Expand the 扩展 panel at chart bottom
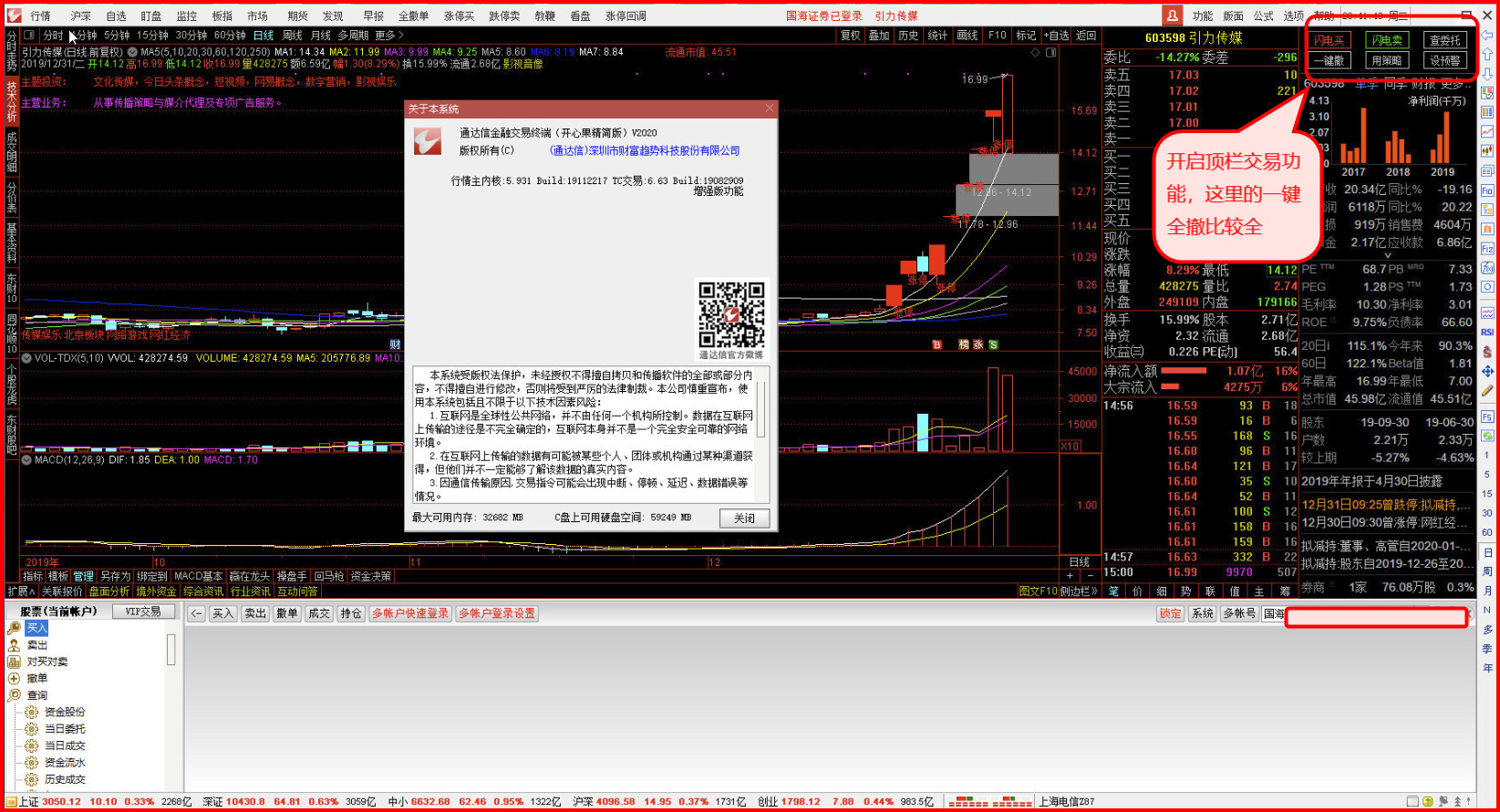The image size is (1500, 812). [20, 591]
